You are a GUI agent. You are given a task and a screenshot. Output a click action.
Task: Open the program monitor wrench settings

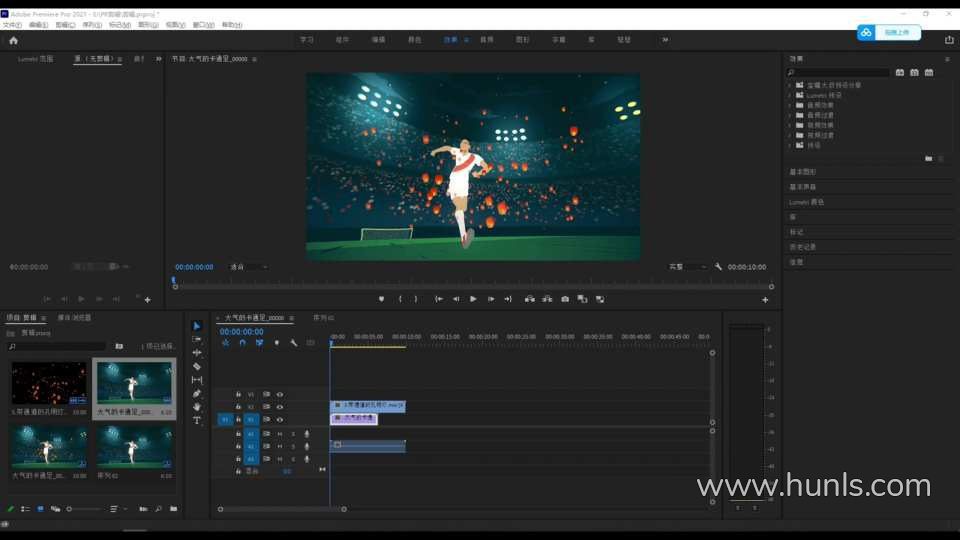pos(718,267)
